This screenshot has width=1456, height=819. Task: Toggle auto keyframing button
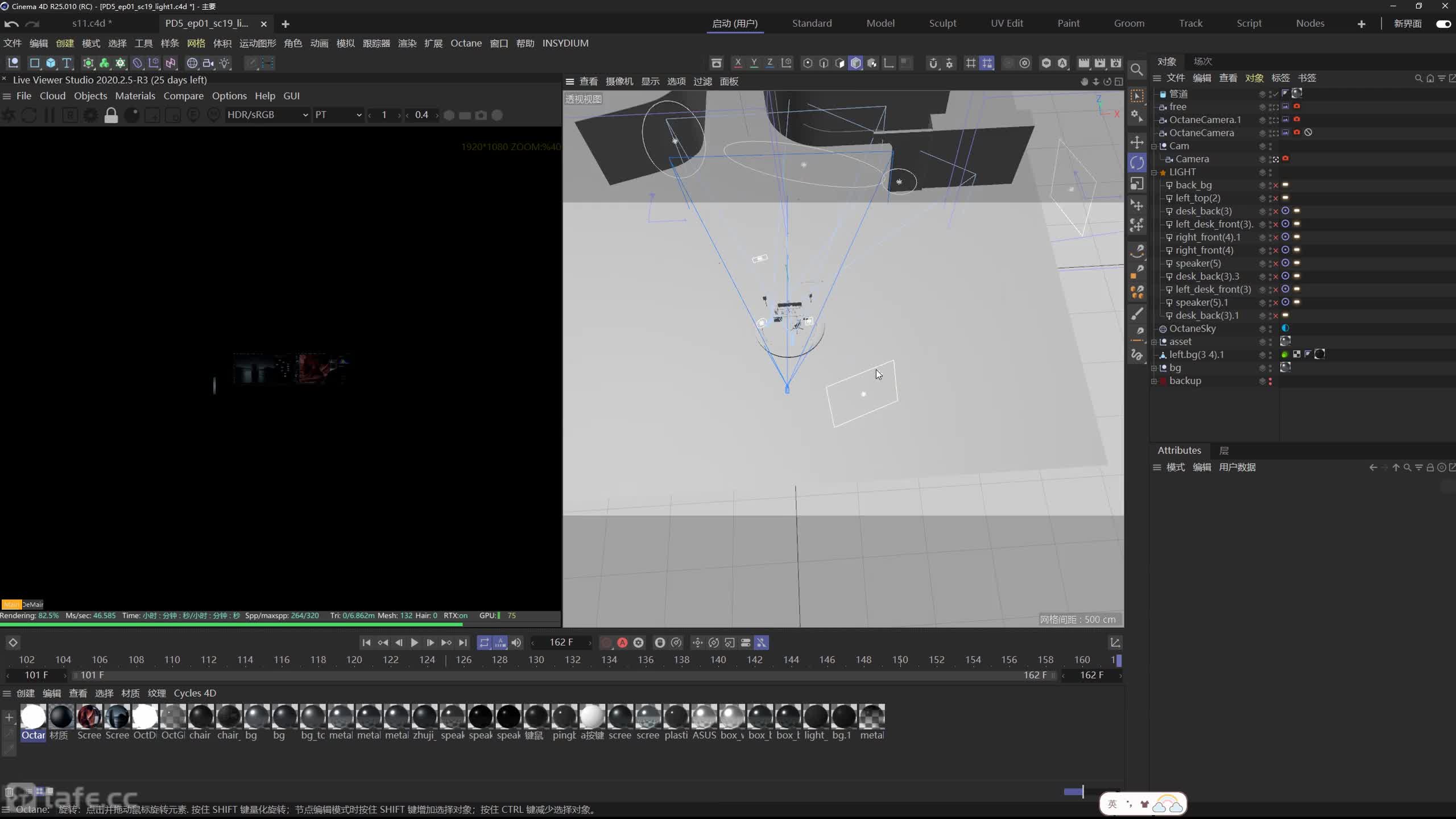[622, 642]
